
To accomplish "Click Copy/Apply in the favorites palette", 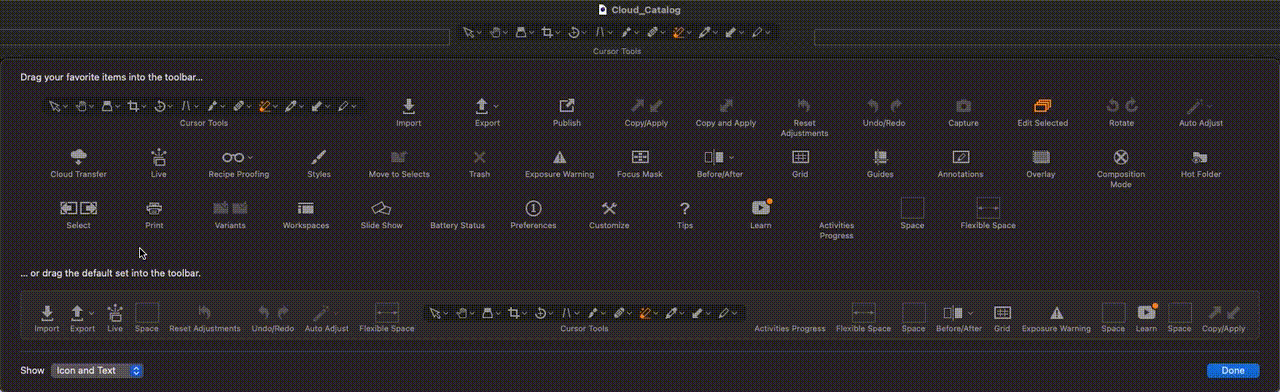I will pyautogui.click(x=646, y=112).
